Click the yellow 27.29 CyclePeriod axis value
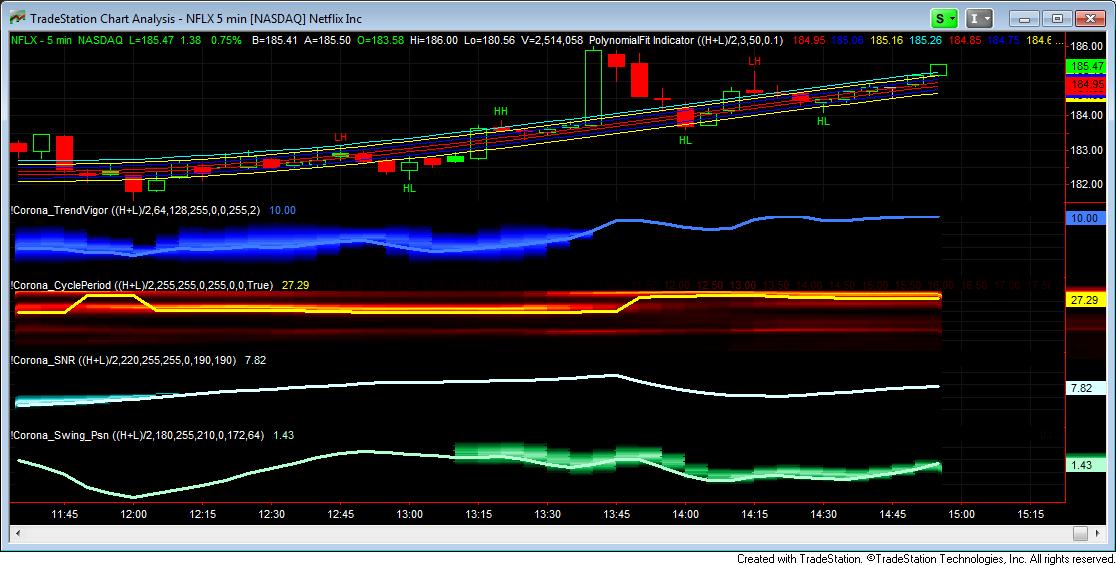The image size is (1116, 565). (x=1085, y=300)
